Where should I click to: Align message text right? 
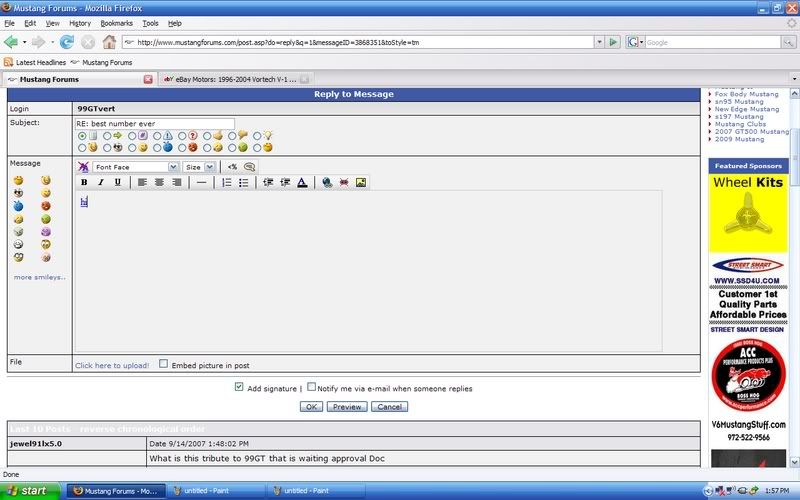pos(177,182)
